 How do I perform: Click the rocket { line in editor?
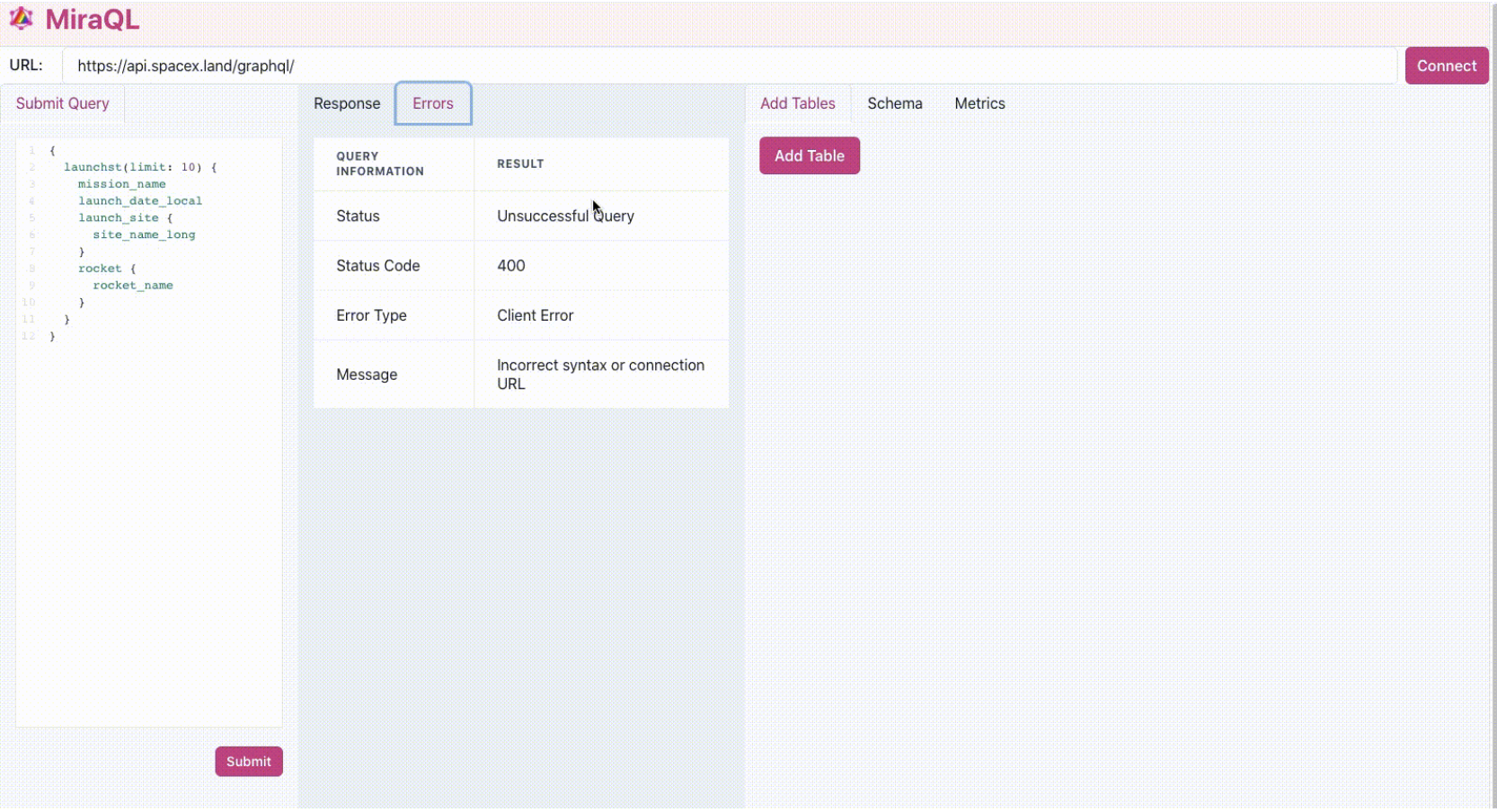[107, 269]
